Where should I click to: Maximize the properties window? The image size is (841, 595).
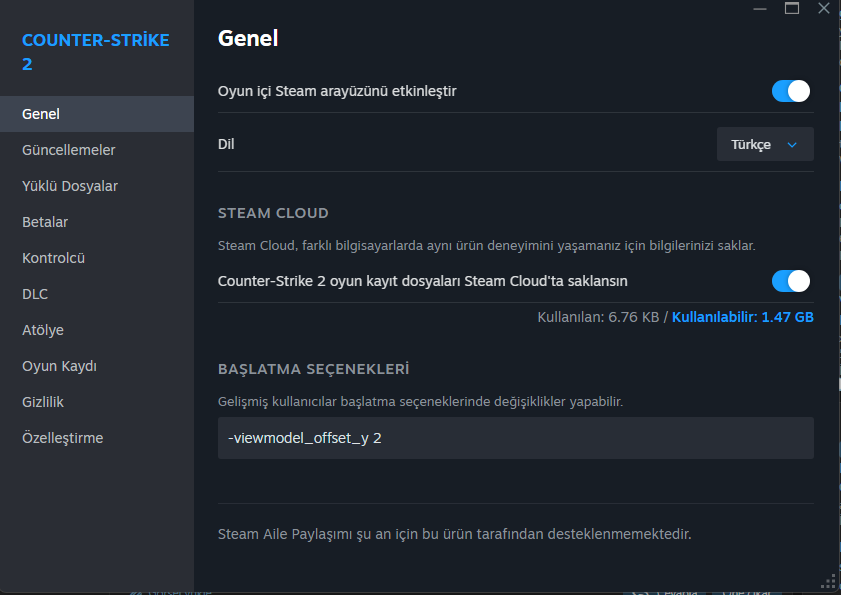click(792, 8)
